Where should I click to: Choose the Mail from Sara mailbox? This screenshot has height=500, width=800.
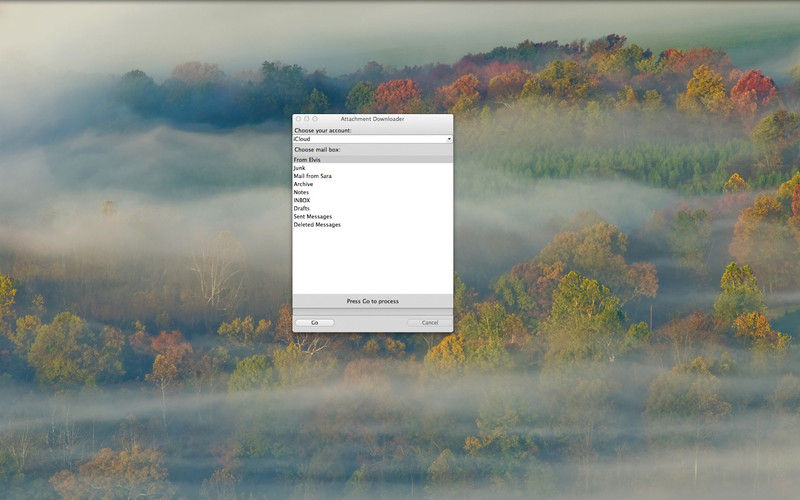pyautogui.click(x=313, y=176)
